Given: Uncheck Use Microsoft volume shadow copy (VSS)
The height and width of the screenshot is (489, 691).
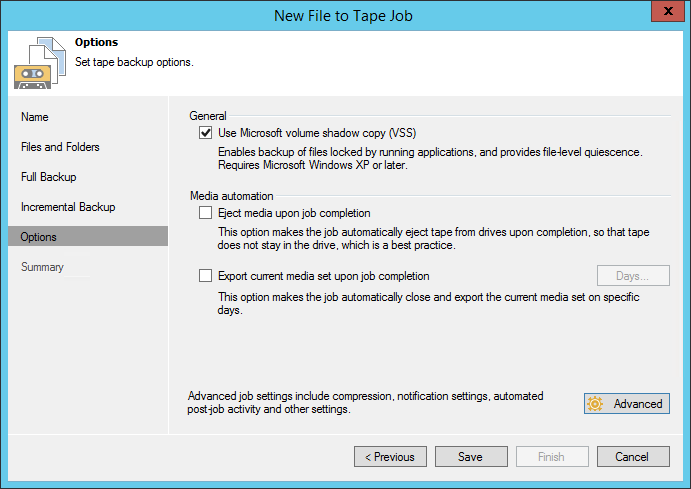Looking at the screenshot, I should click(x=205, y=133).
